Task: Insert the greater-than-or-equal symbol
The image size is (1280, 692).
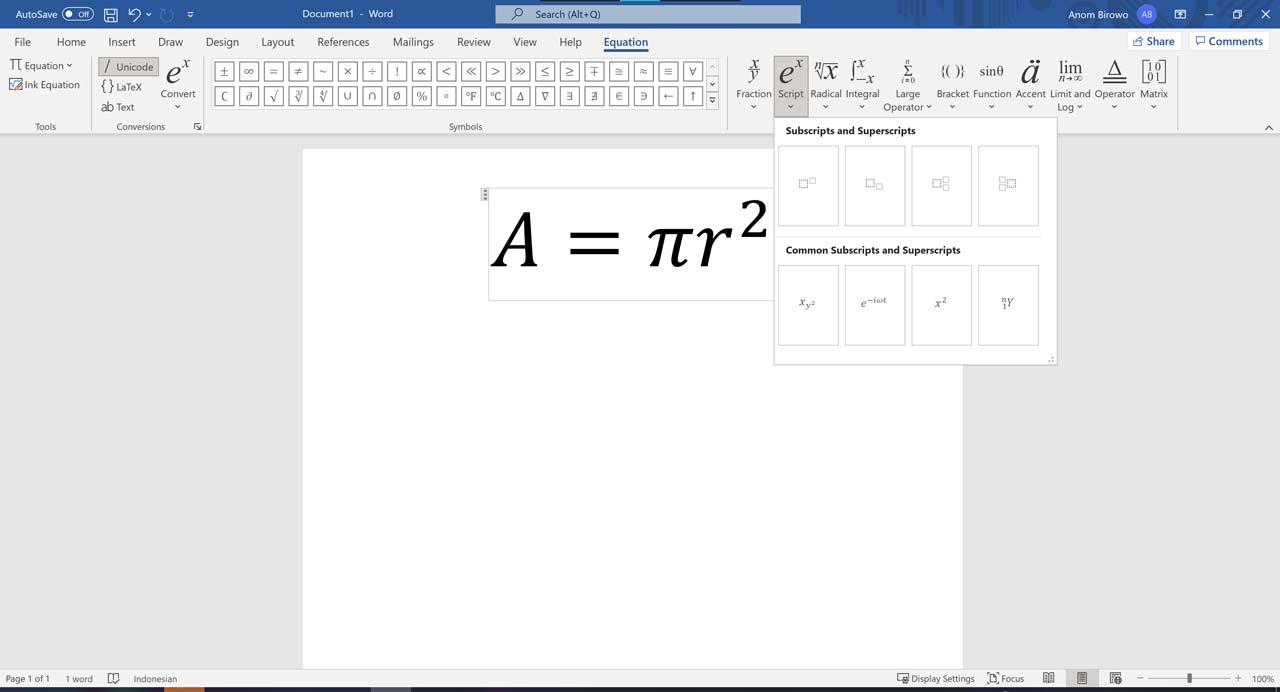Action: coord(569,71)
